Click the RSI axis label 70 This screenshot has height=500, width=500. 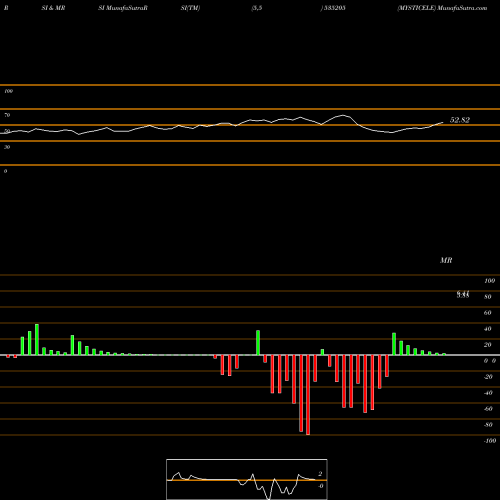pos(7,115)
